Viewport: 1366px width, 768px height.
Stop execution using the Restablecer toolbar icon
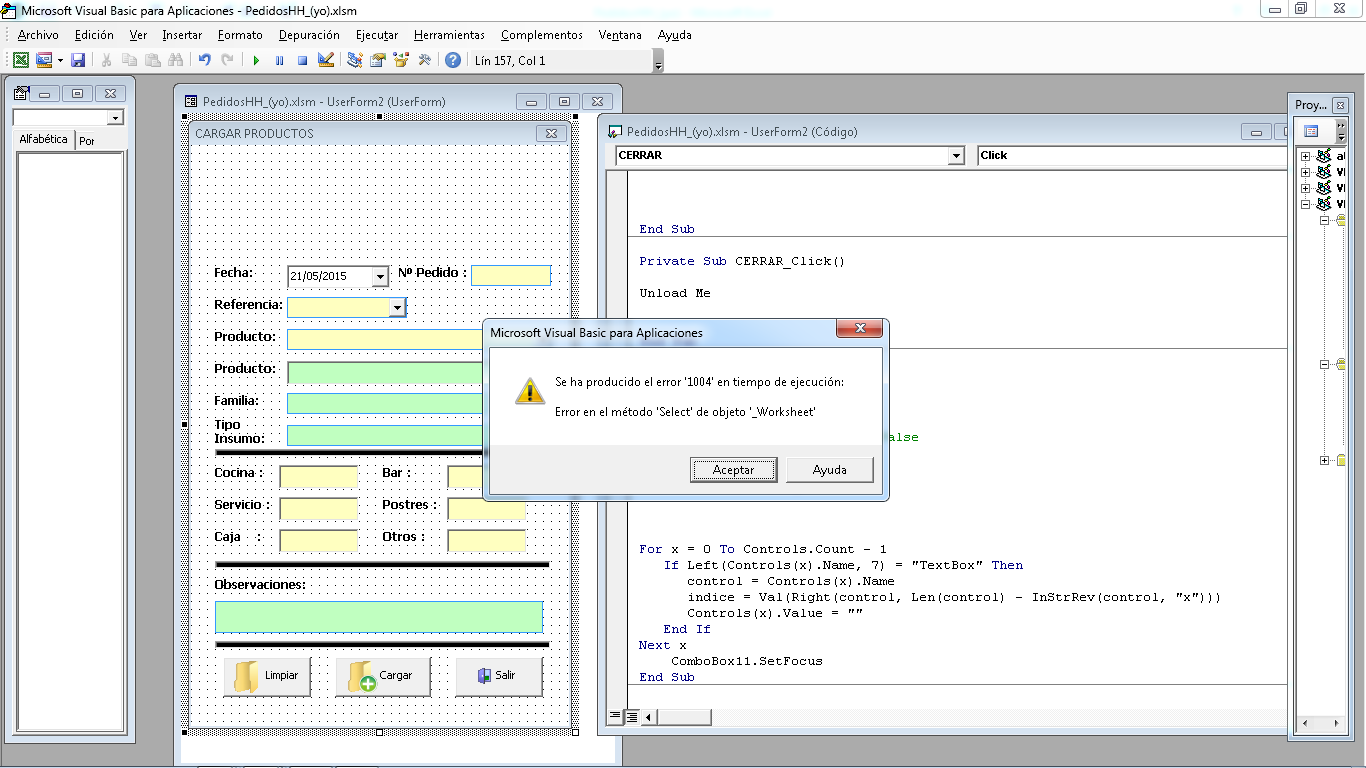point(304,60)
